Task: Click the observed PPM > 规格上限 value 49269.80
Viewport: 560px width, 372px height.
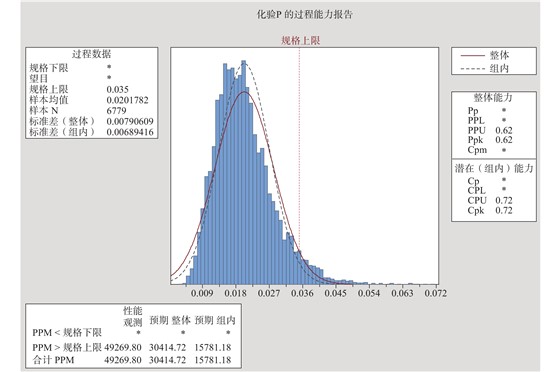Action: point(123,347)
